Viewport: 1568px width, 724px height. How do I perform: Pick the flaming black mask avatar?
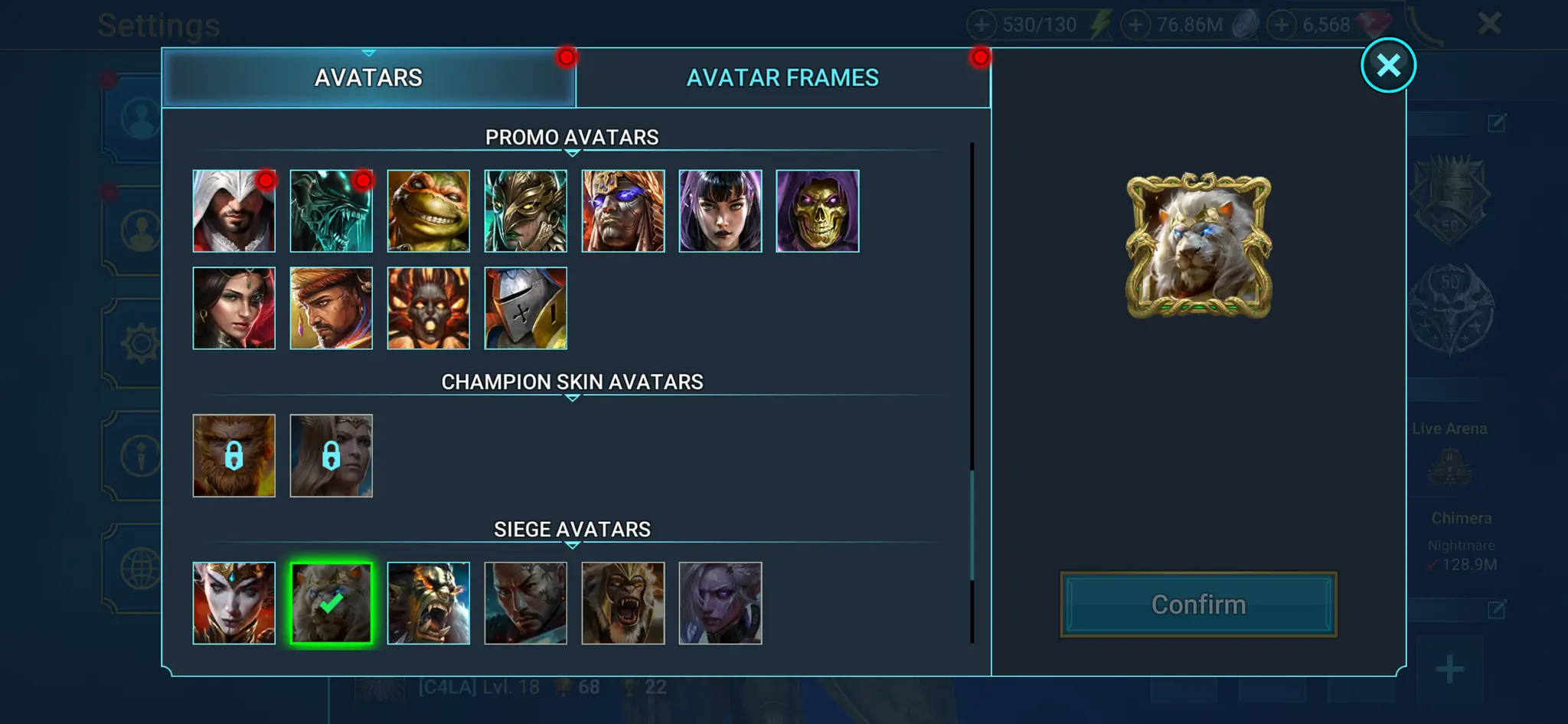(428, 308)
